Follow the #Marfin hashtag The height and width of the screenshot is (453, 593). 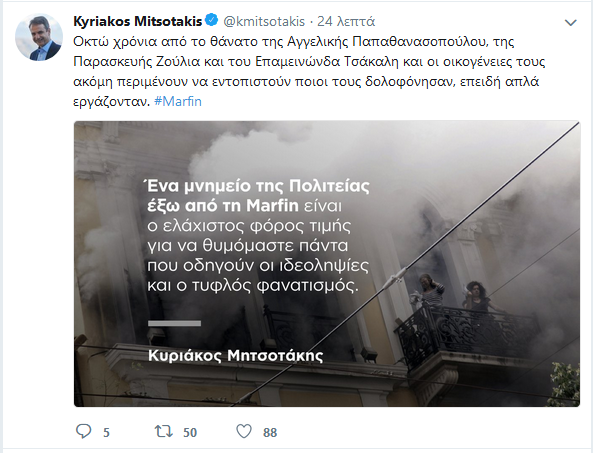click(178, 101)
